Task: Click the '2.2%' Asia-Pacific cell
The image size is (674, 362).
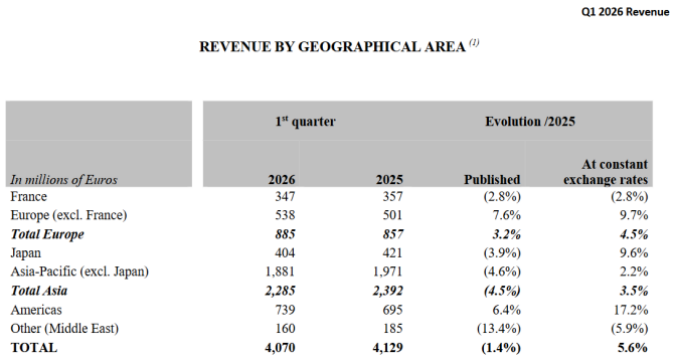Action: 634,271
